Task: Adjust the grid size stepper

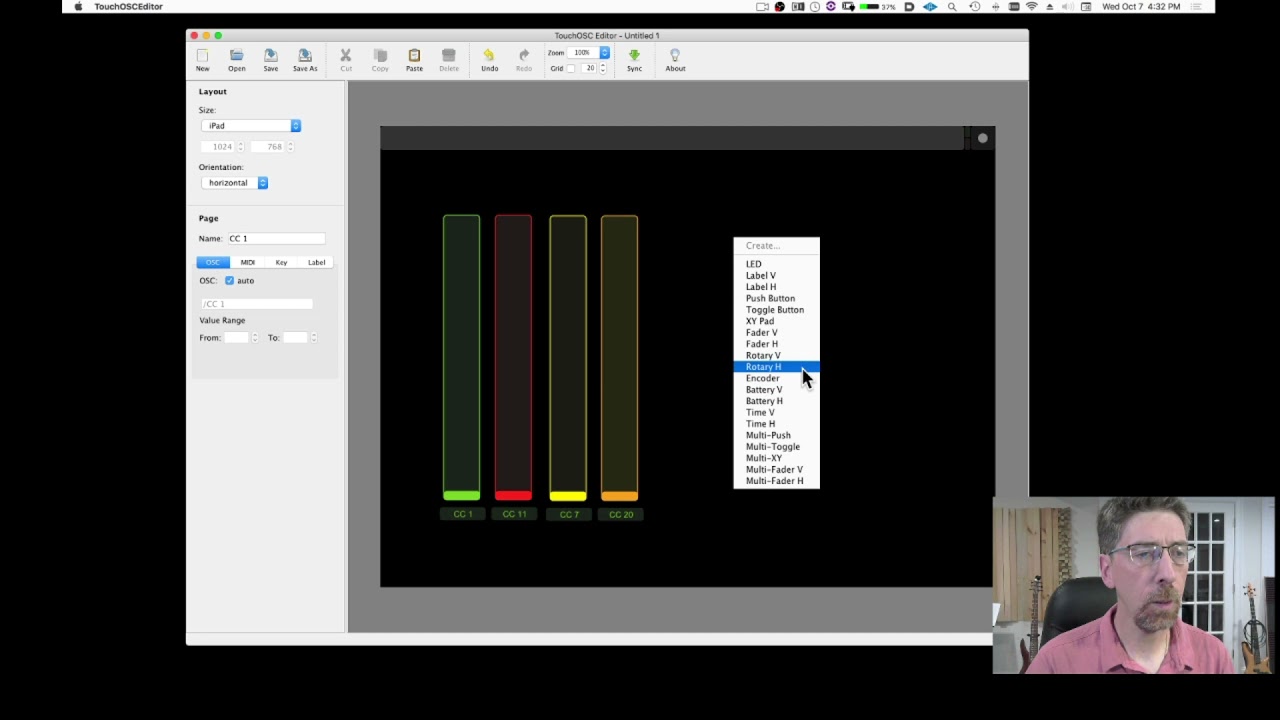Action: pyautogui.click(x=602, y=68)
